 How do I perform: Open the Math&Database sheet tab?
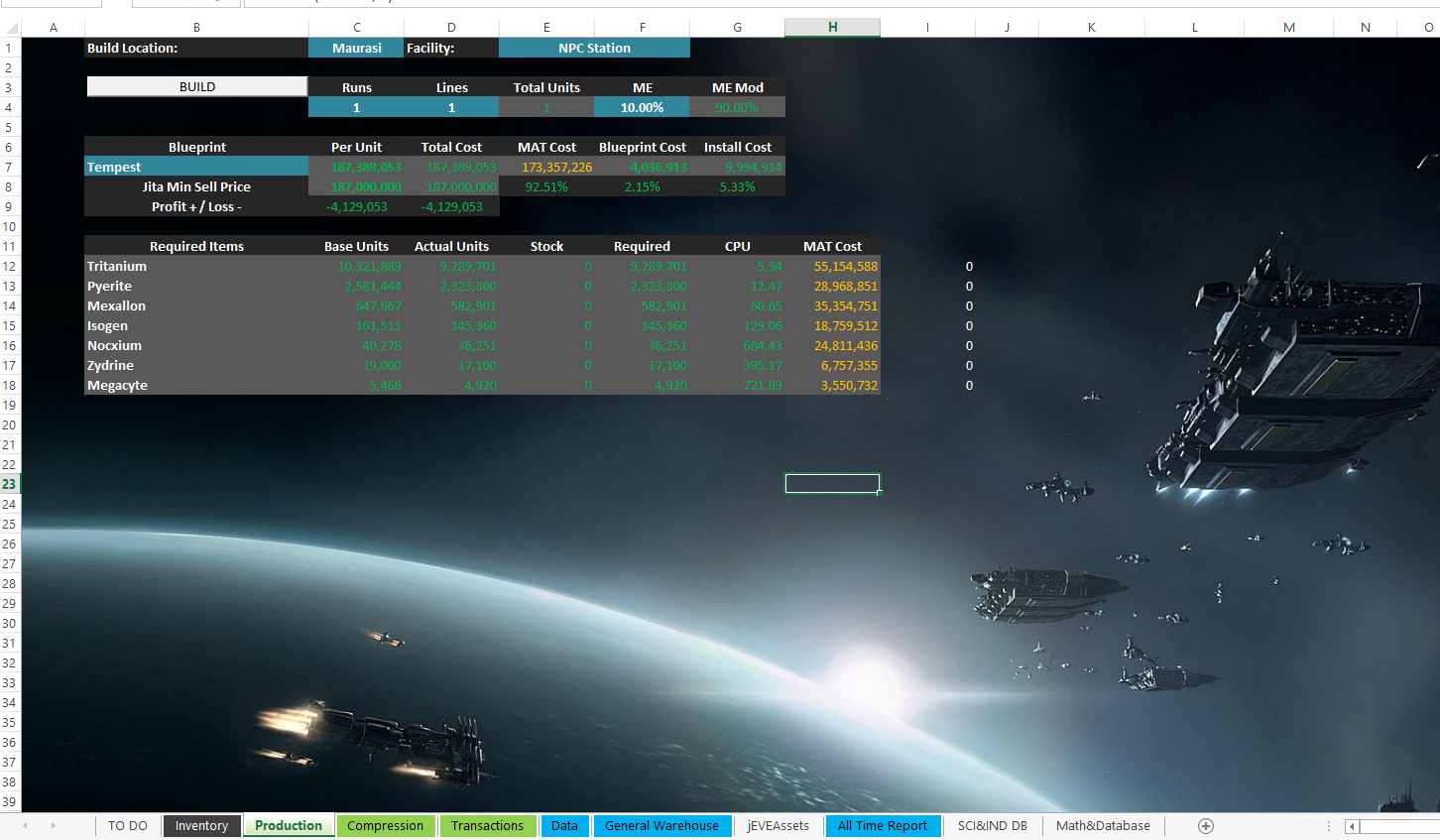pyautogui.click(x=1103, y=826)
